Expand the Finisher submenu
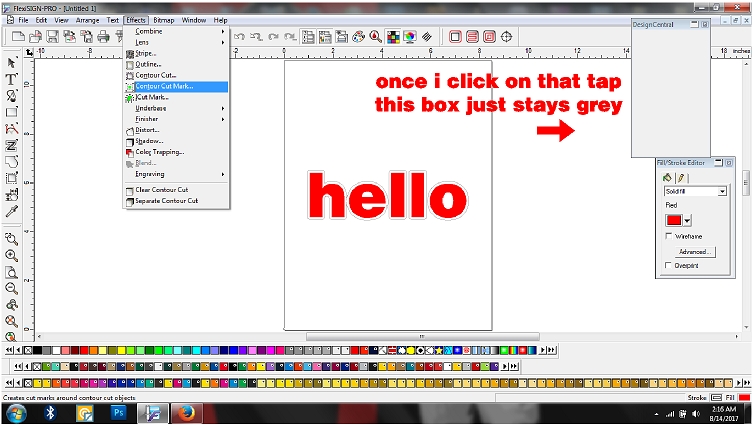 (x=176, y=119)
